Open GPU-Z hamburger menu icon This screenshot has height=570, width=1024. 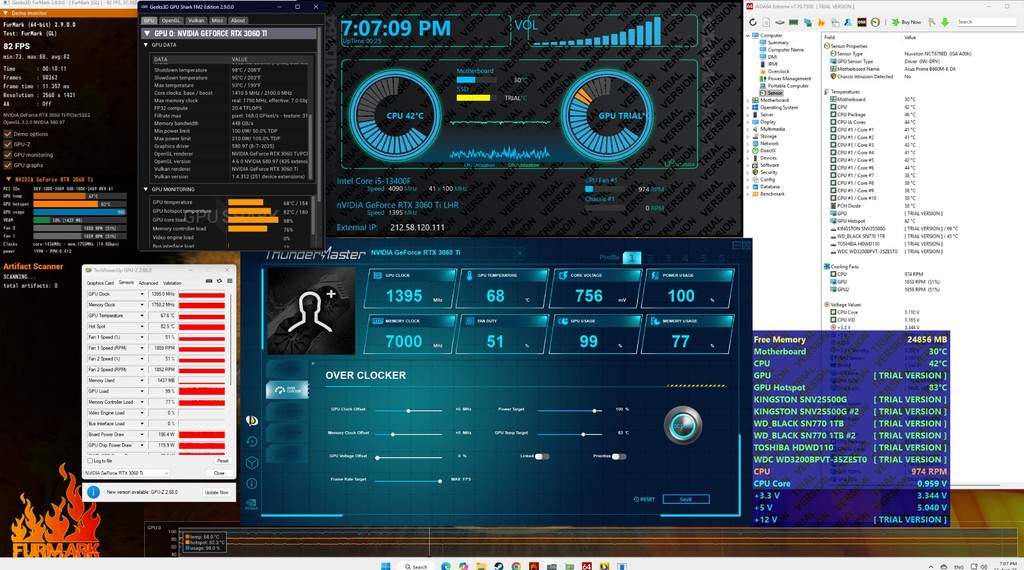point(229,281)
